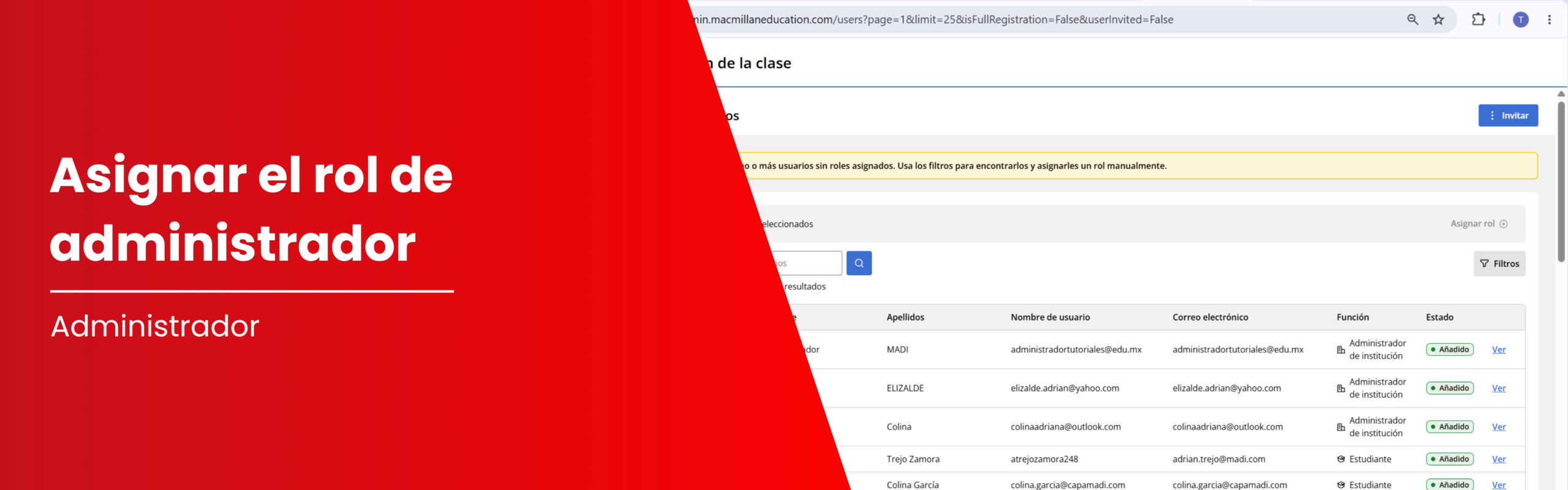Viewport: 1568px width, 490px height.
Task: Open the Asignar rol option
Action: point(1479,224)
